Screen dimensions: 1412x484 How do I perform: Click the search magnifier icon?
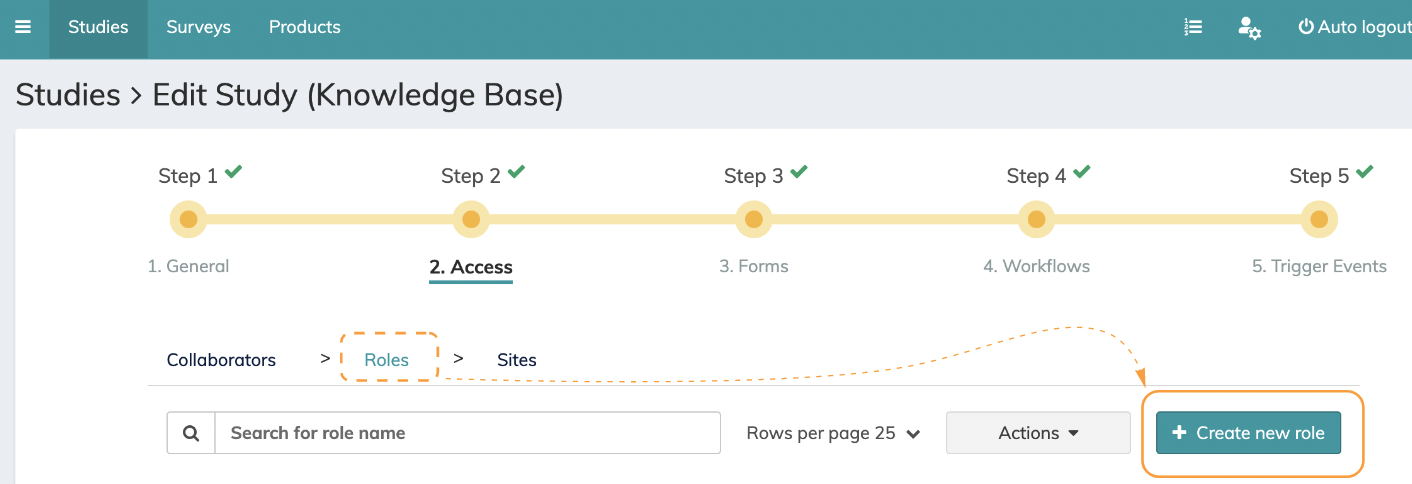191,433
